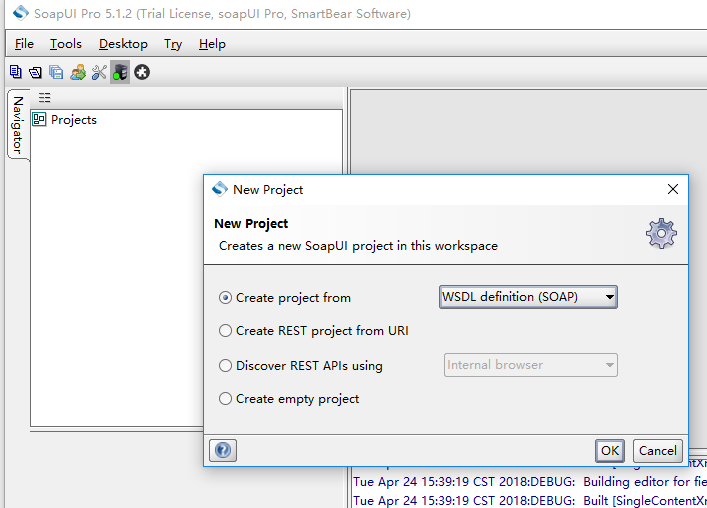
Task: Cancel the New Project dialog
Action: point(657,450)
